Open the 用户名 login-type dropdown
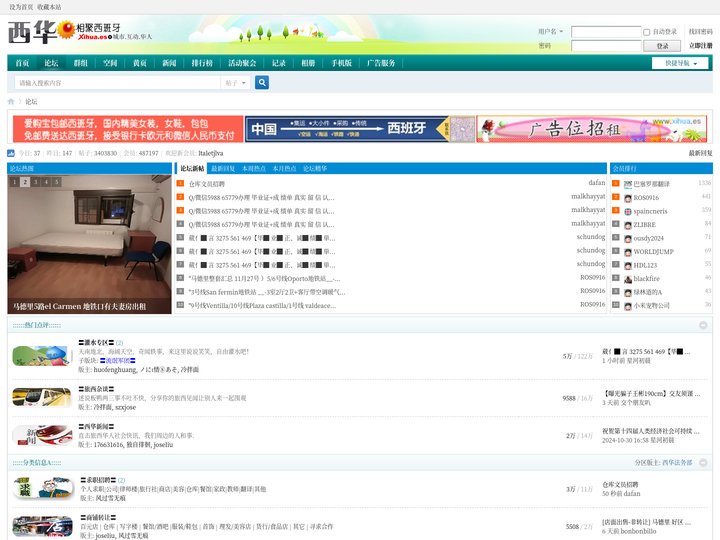This screenshot has width=720, height=540. (551, 31)
